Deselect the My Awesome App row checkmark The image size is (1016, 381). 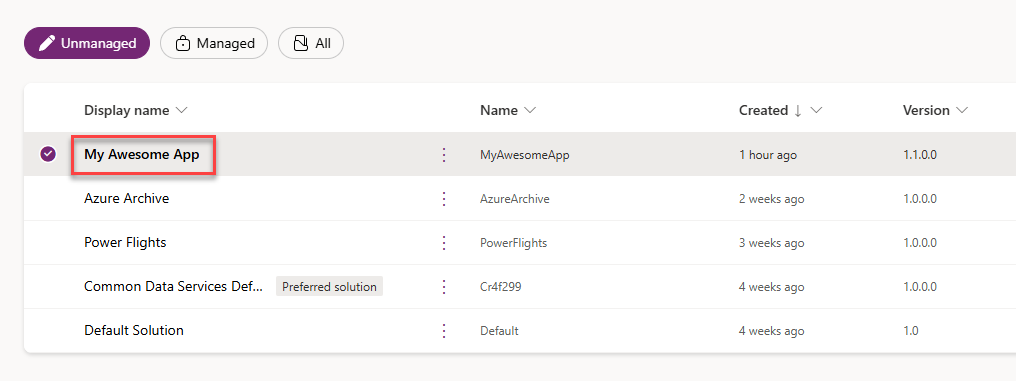[48, 154]
